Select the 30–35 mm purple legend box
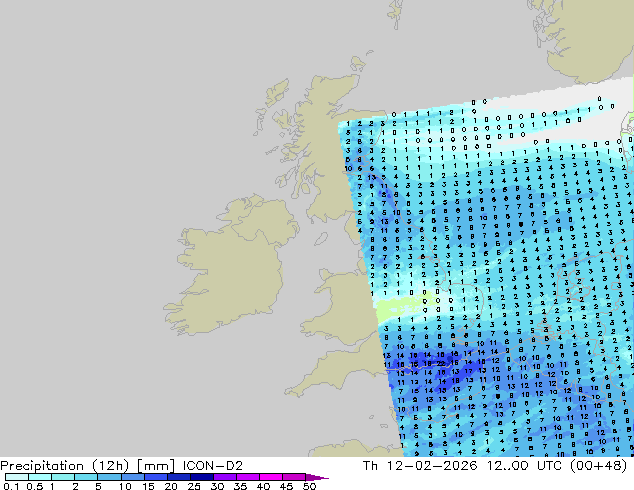 (224, 477)
